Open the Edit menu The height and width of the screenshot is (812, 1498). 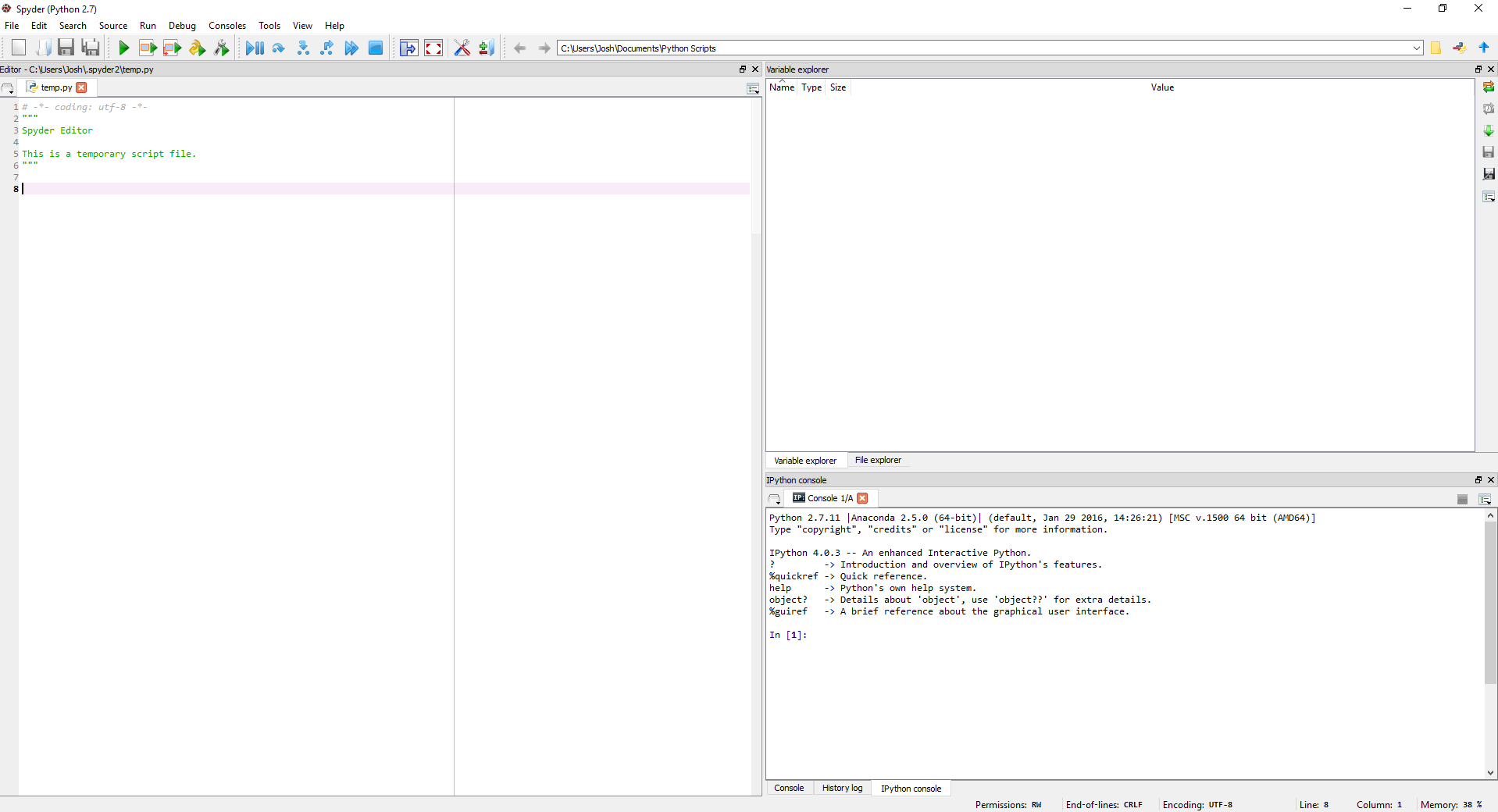click(39, 26)
